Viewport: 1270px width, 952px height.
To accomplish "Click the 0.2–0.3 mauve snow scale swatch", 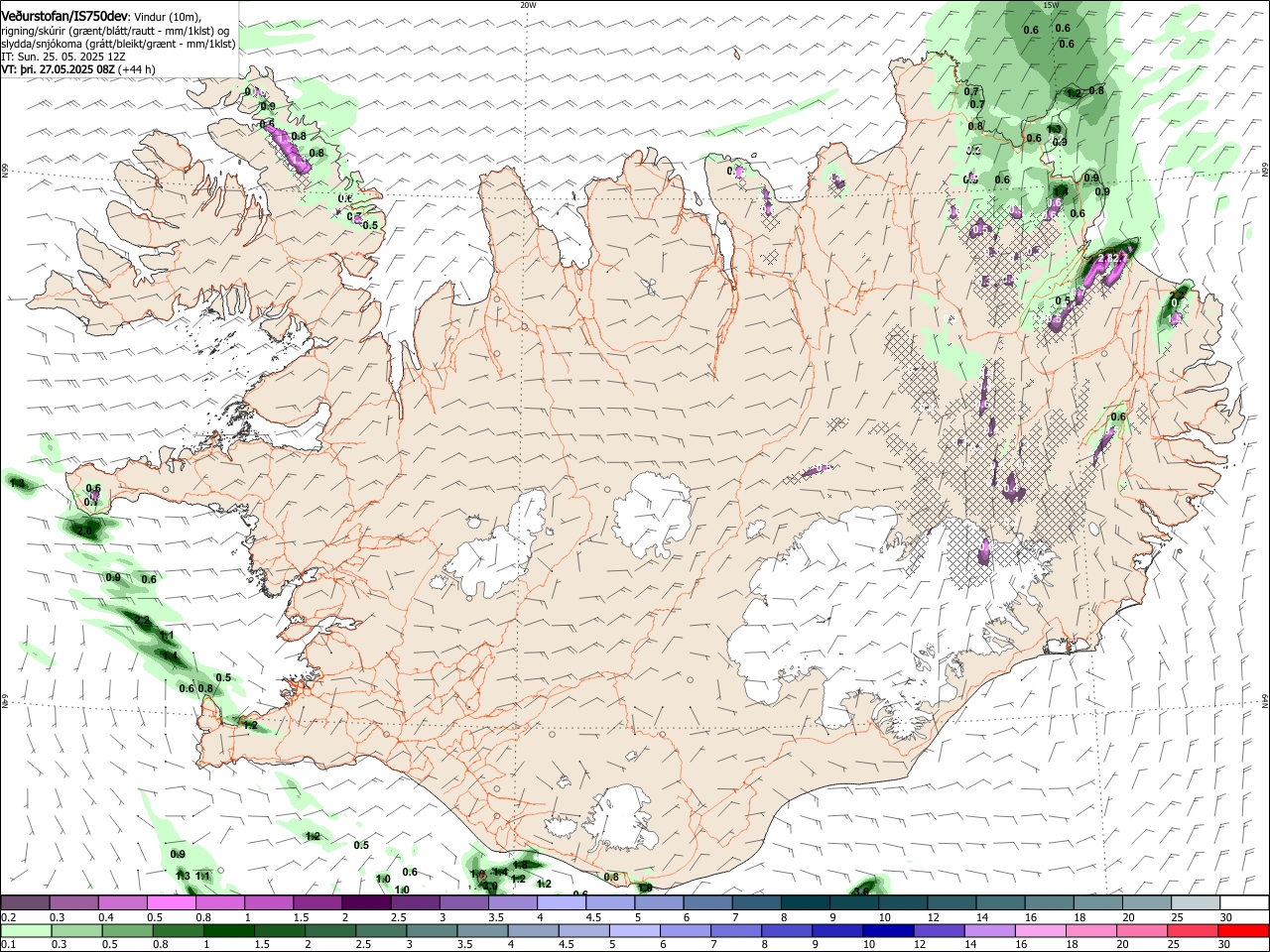I will tap(25, 903).
